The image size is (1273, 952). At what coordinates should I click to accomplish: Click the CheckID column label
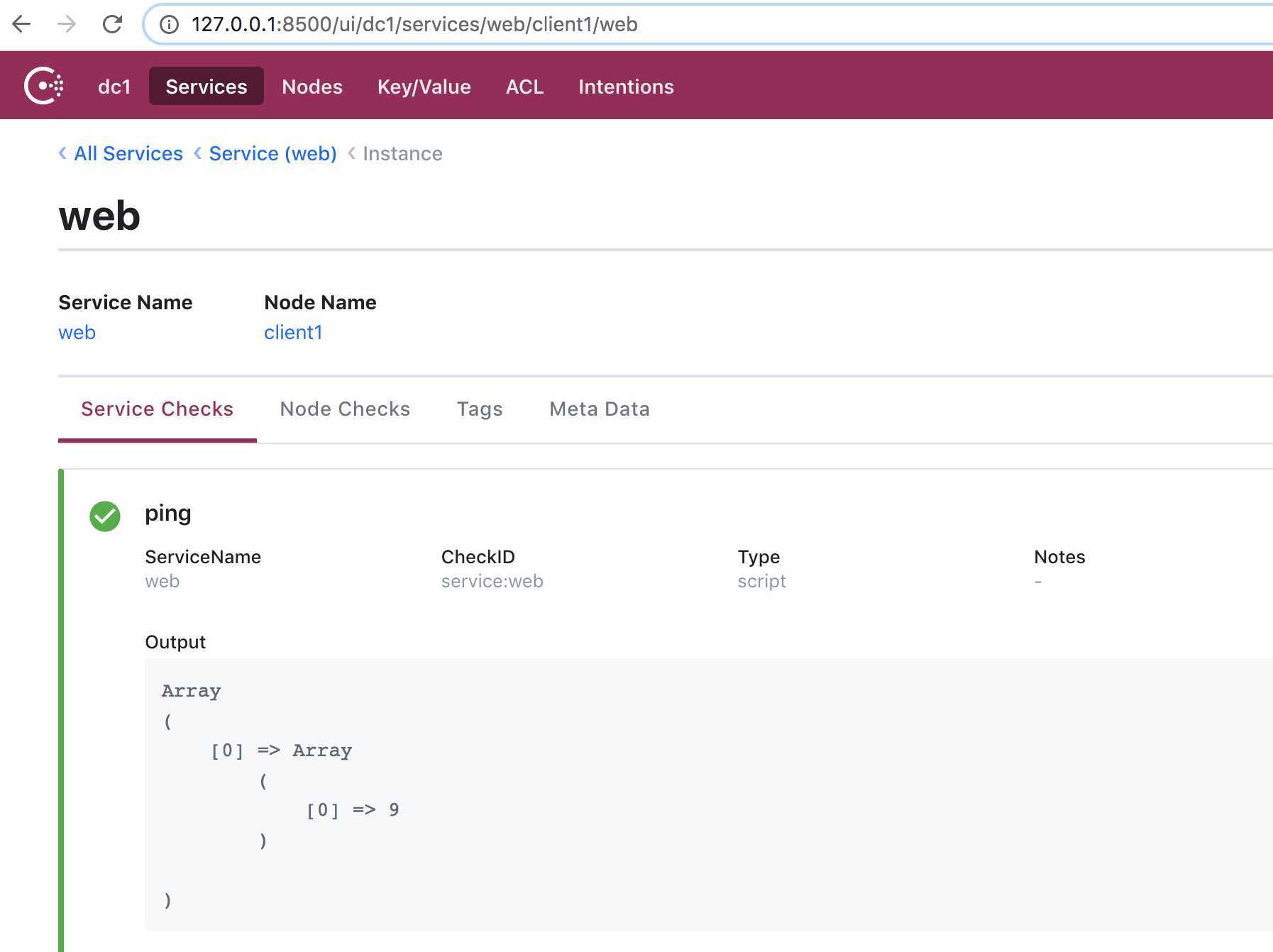478,557
